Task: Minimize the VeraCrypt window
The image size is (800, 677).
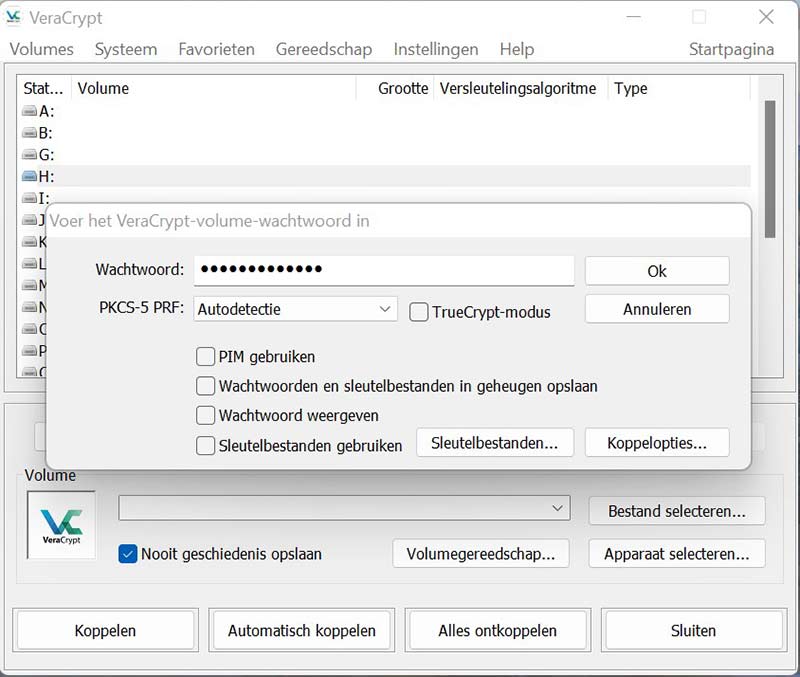Action: (633, 17)
